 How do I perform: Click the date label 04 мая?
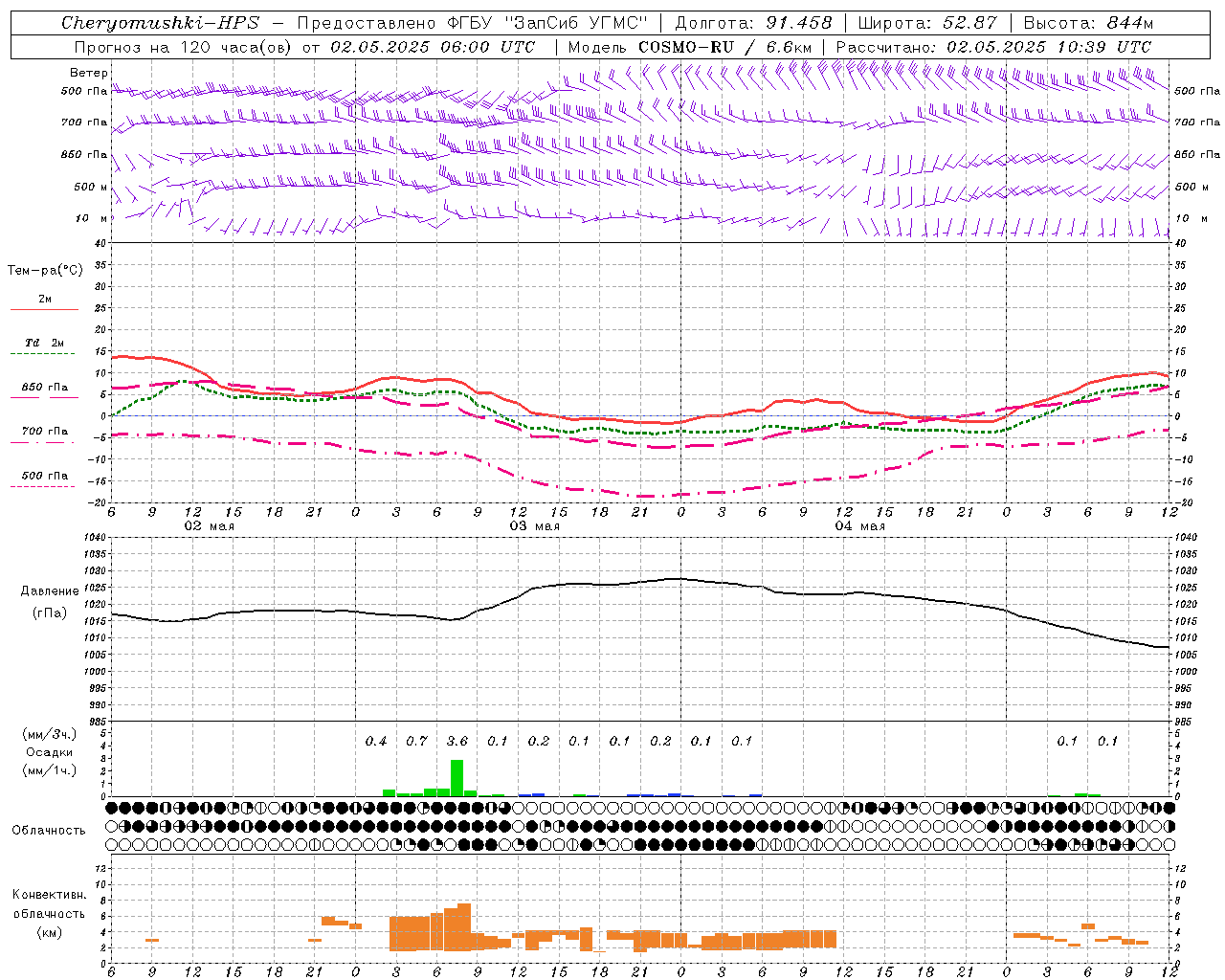click(x=859, y=526)
